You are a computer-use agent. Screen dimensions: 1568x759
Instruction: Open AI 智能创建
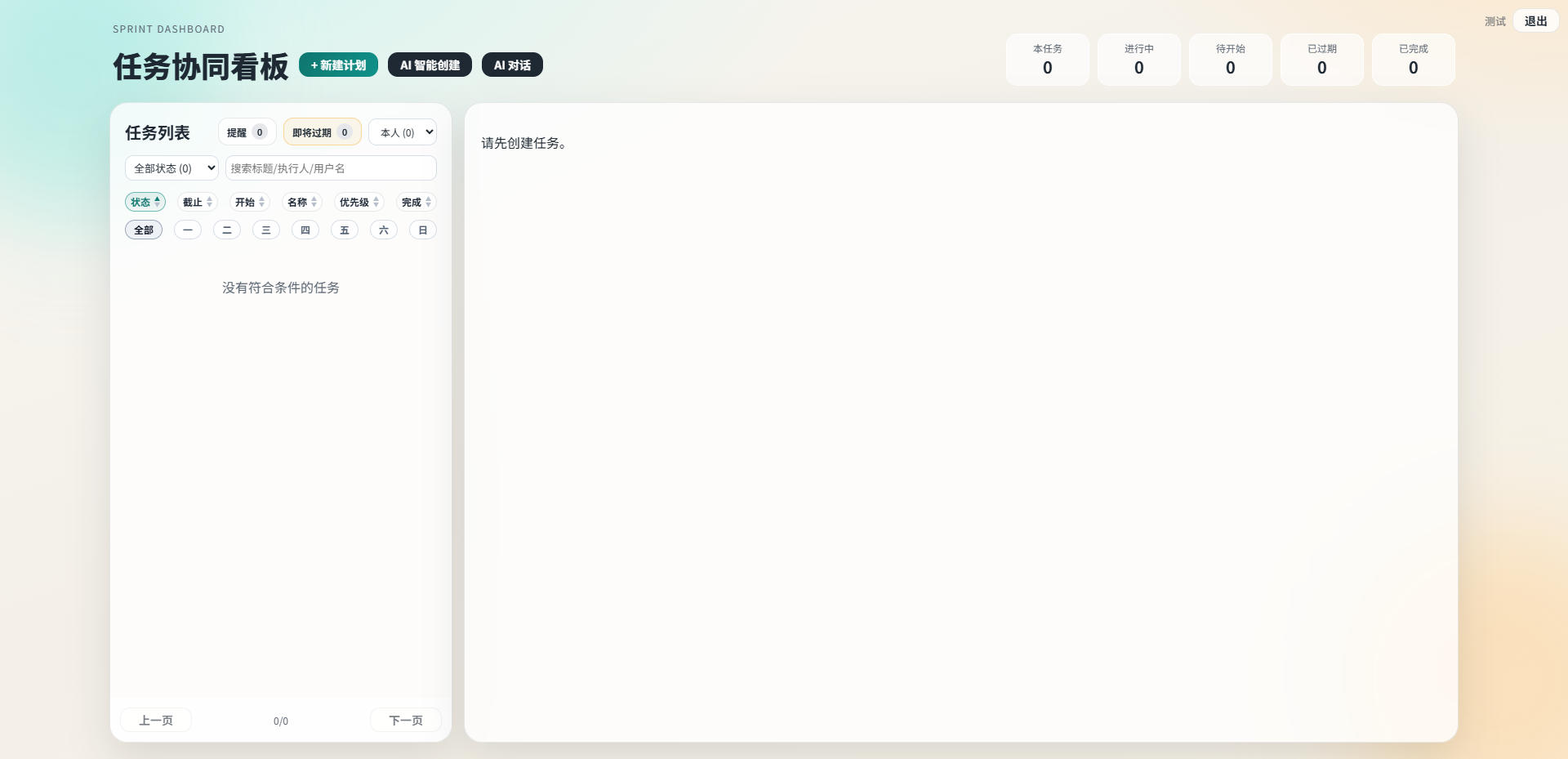tap(430, 65)
